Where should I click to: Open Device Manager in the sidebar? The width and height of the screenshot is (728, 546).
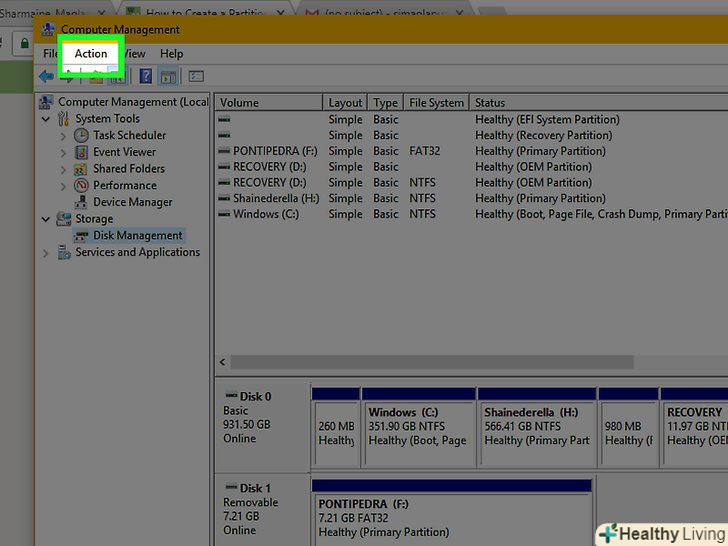(132, 202)
